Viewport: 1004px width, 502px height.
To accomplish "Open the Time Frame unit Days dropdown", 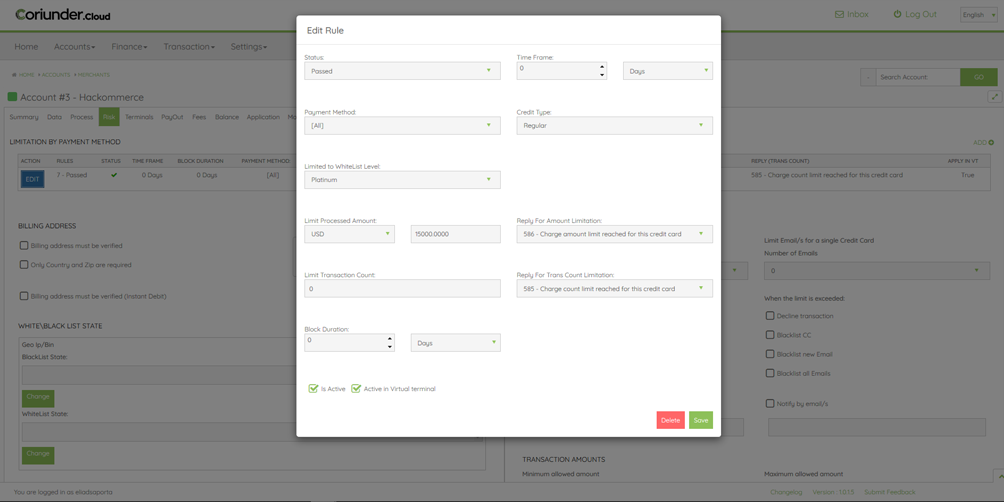I will 668,71.
